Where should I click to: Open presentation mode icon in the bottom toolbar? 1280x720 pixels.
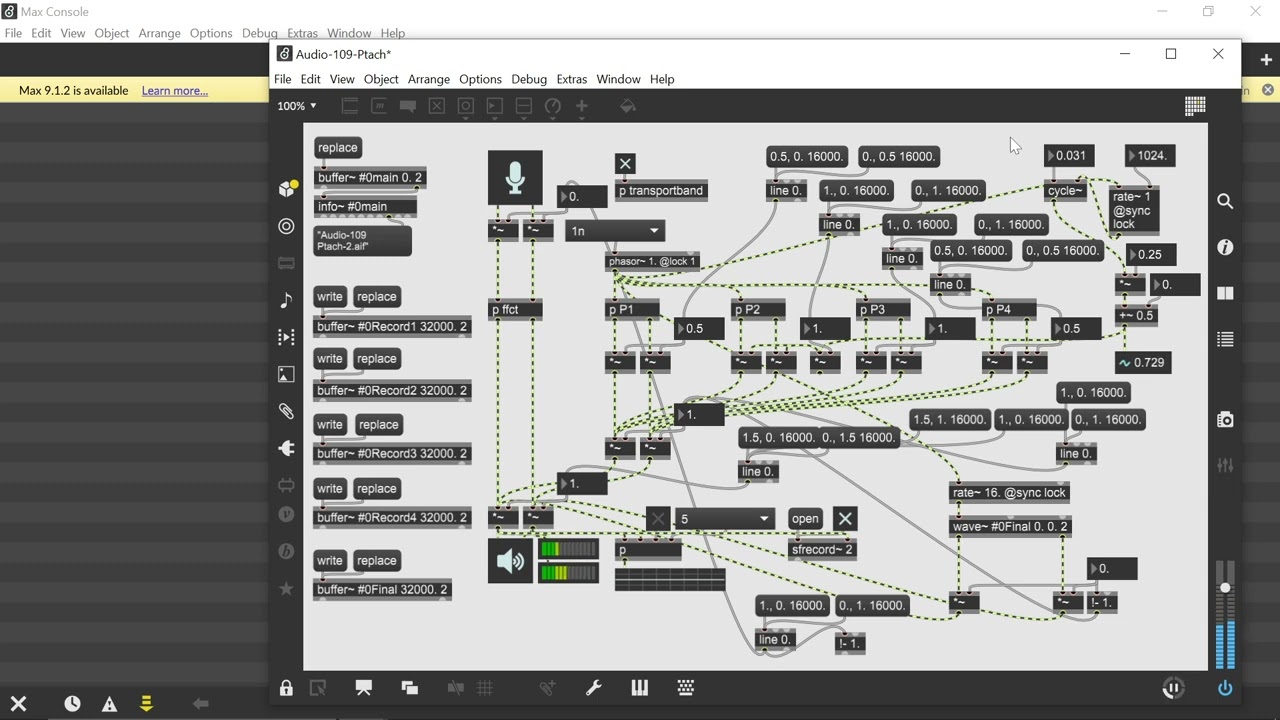[363, 688]
